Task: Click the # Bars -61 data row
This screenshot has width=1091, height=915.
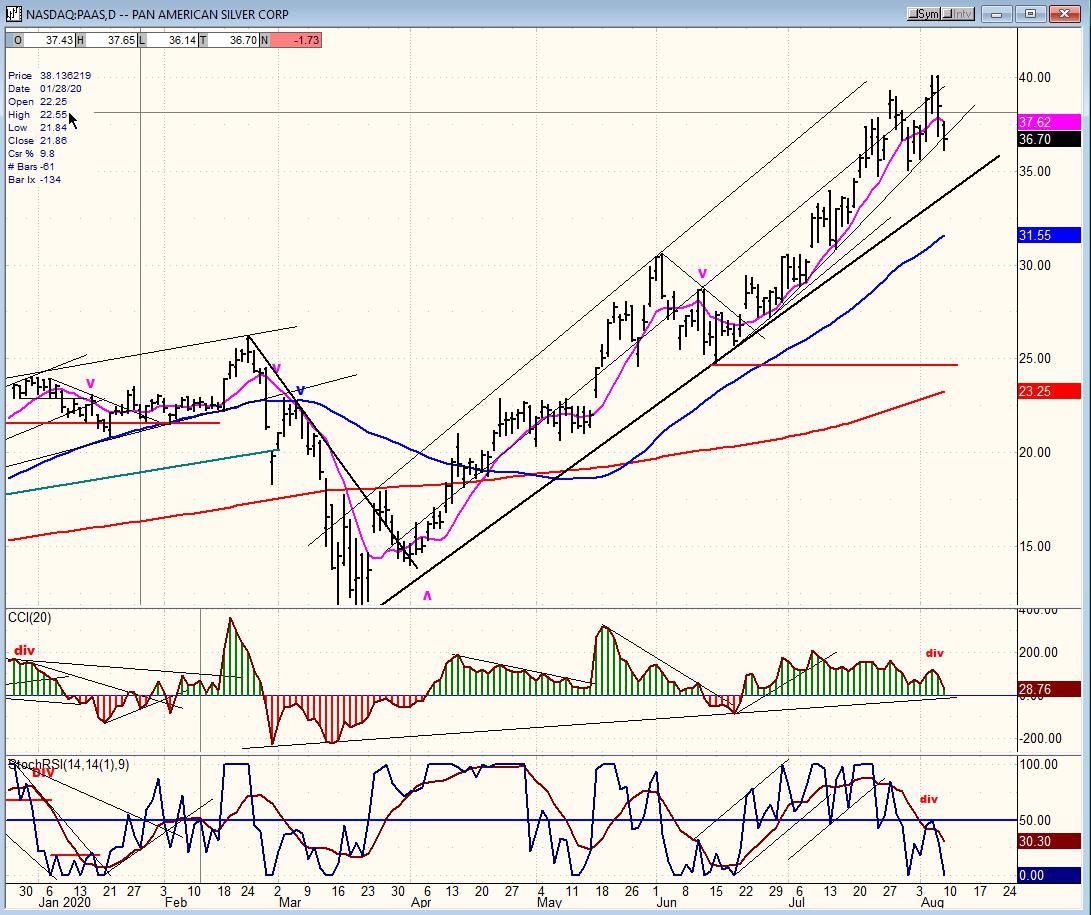Action: tap(31, 166)
